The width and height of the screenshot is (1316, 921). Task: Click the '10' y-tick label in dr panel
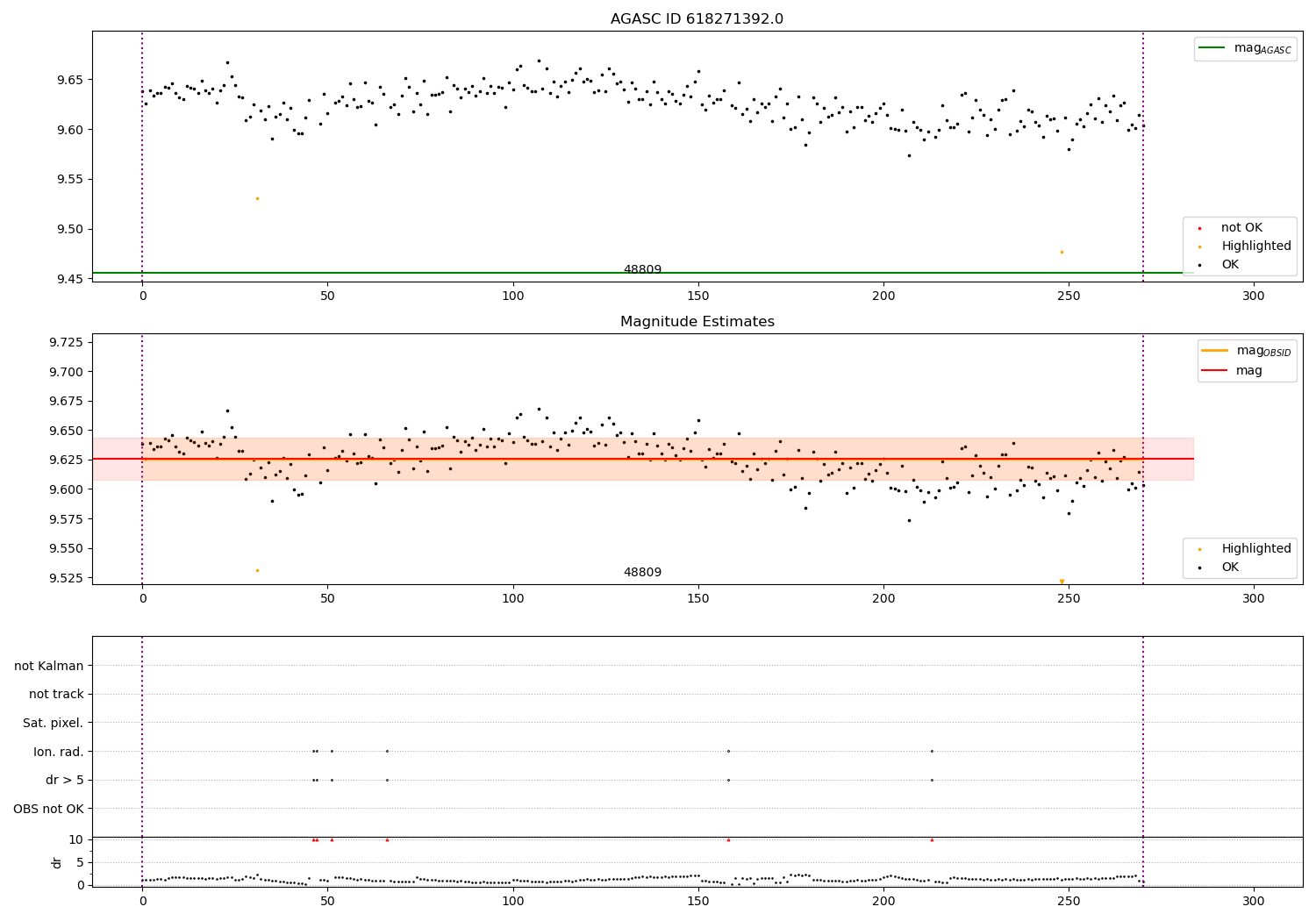76,839
